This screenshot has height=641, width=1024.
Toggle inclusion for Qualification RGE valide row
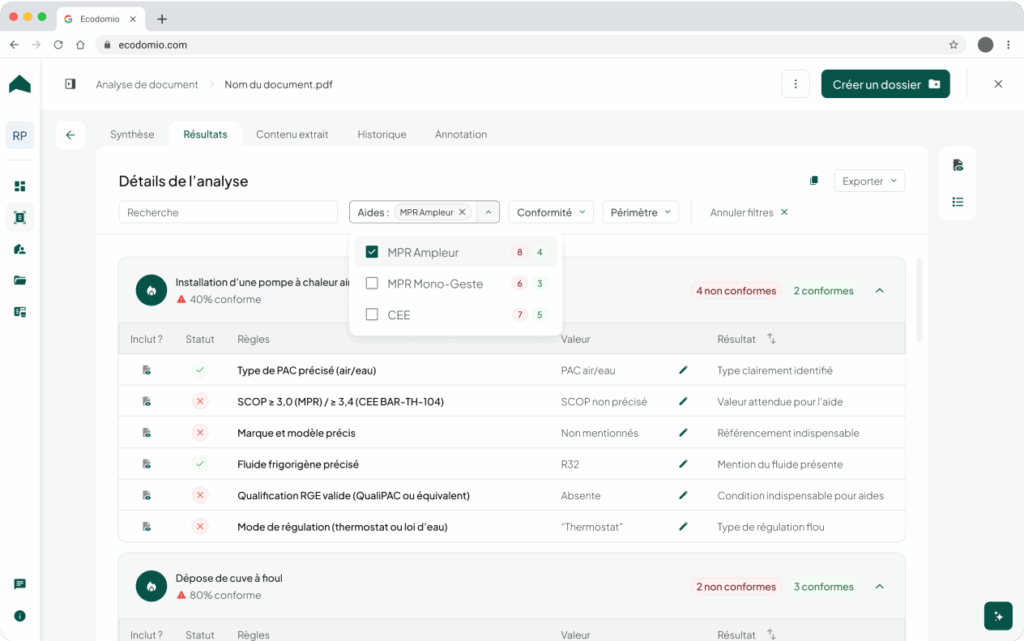[x=147, y=495]
